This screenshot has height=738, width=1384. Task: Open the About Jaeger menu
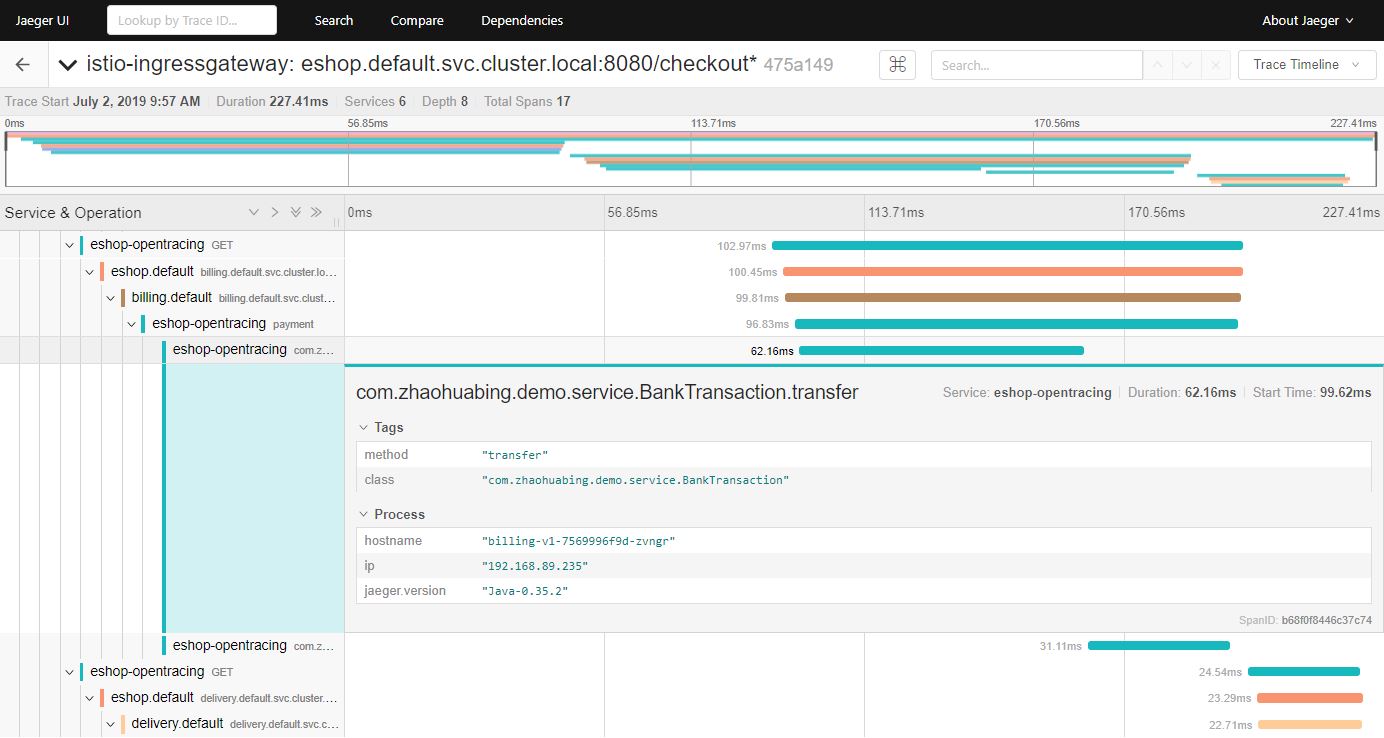pos(1307,20)
